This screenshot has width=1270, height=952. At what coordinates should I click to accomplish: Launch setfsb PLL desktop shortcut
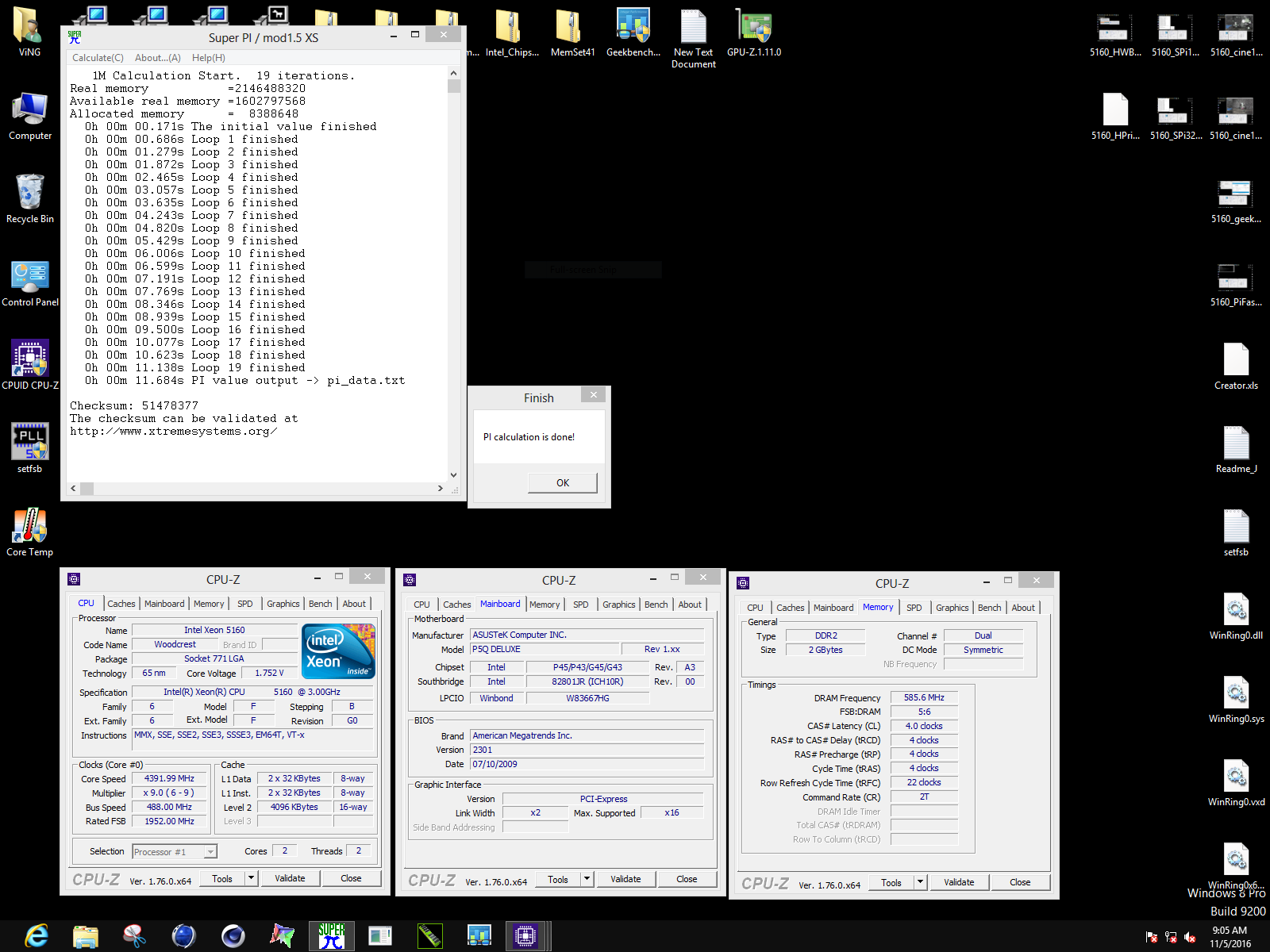tap(29, 448)
